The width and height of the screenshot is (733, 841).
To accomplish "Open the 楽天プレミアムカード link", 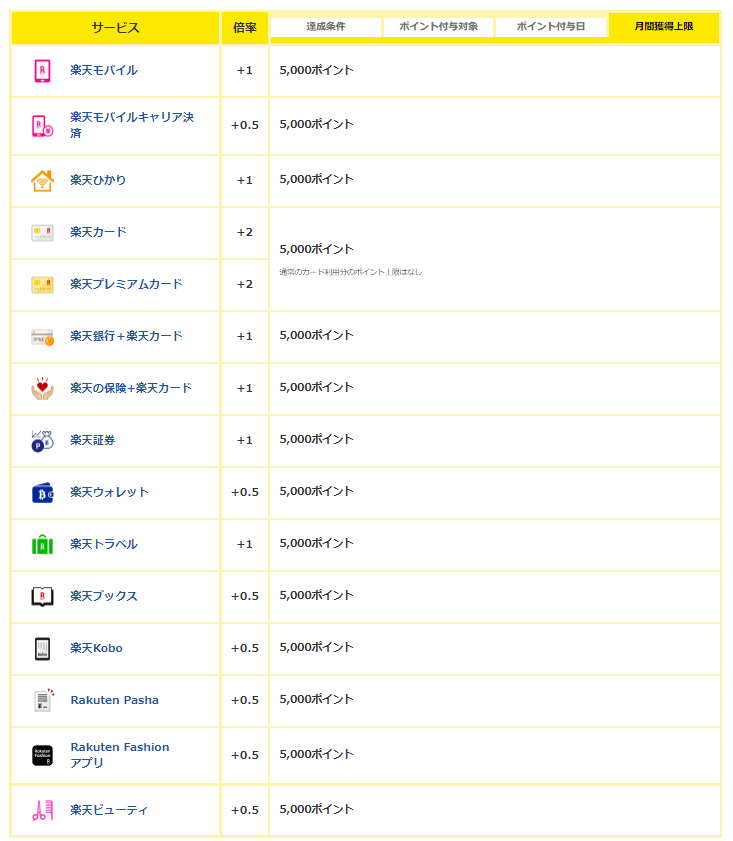I will [127, 284].
